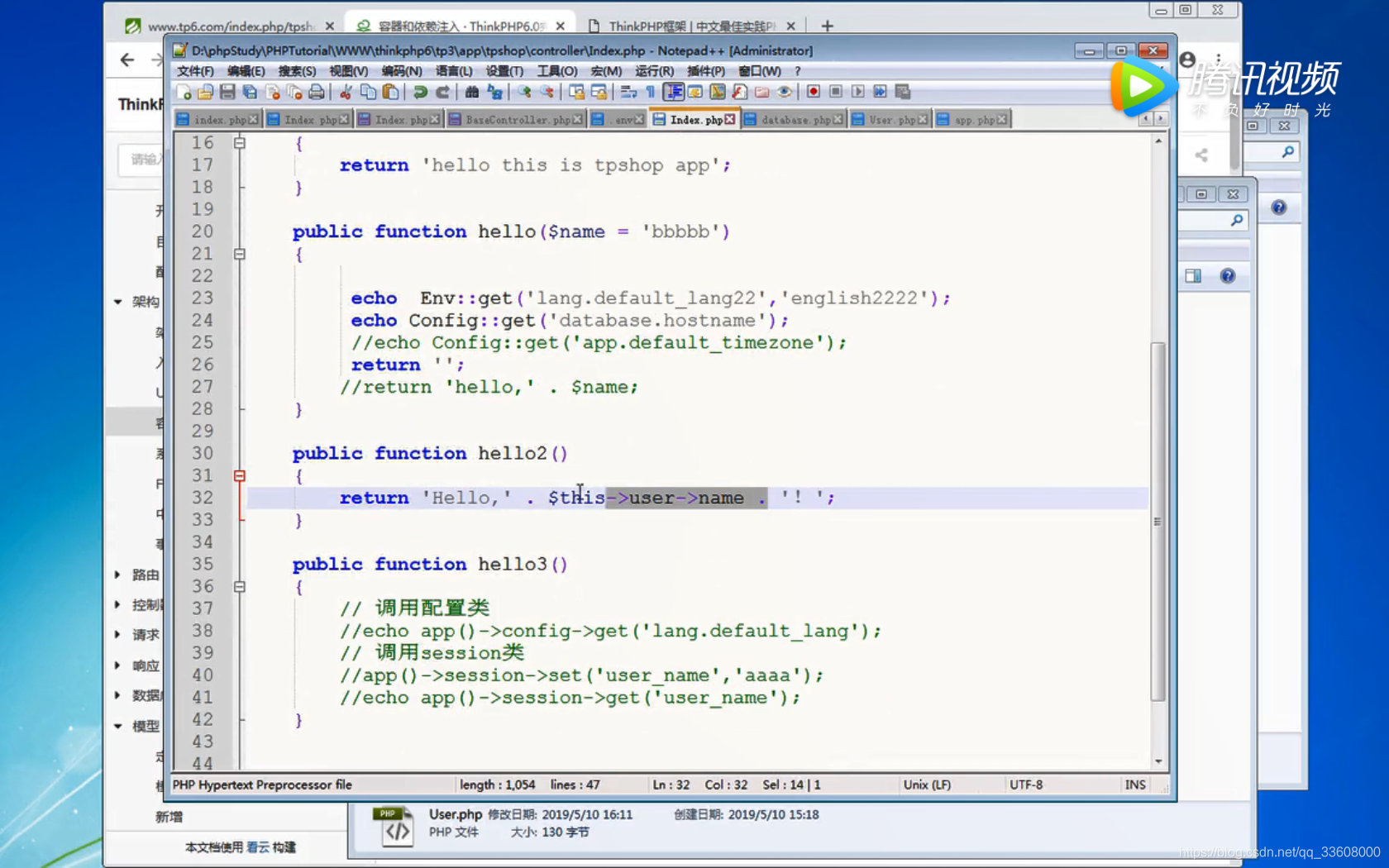Click the Paste toolbar icon
This screenshot has width=1389, height=868.
(x=391, y=92)
